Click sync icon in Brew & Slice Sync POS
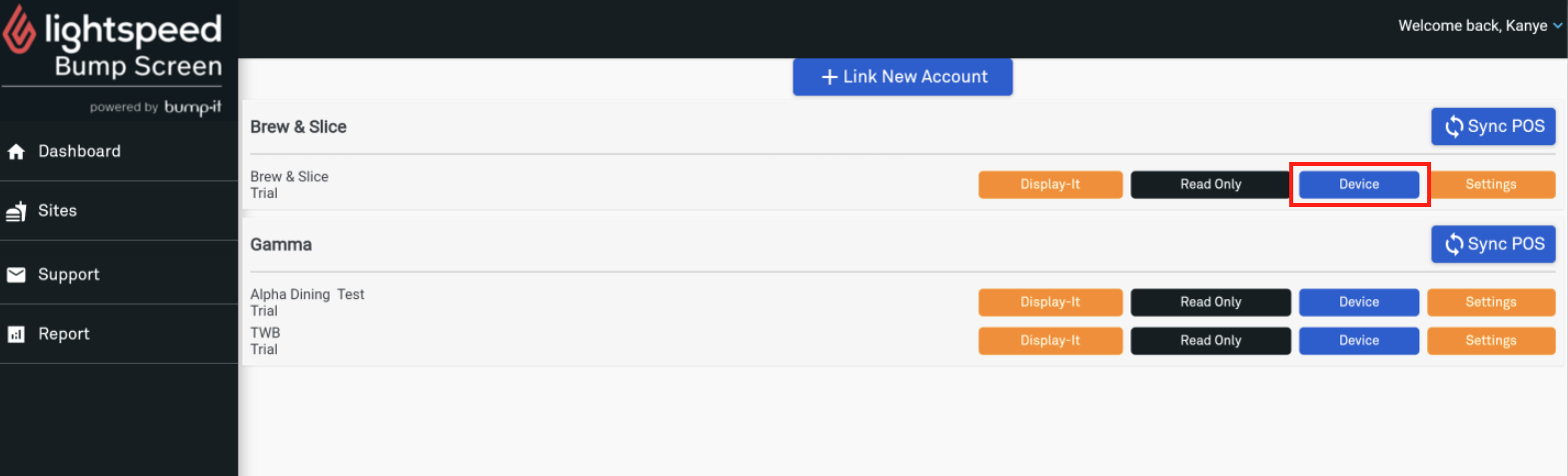Screen dimensions: 1568x476 [1454, 127]
